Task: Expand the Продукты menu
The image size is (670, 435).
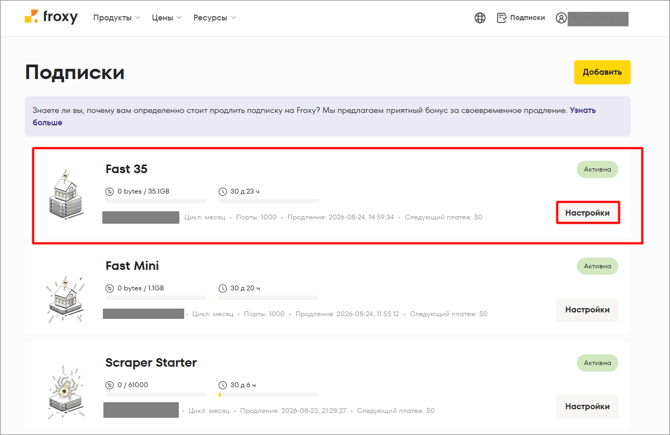Action: 117,18
